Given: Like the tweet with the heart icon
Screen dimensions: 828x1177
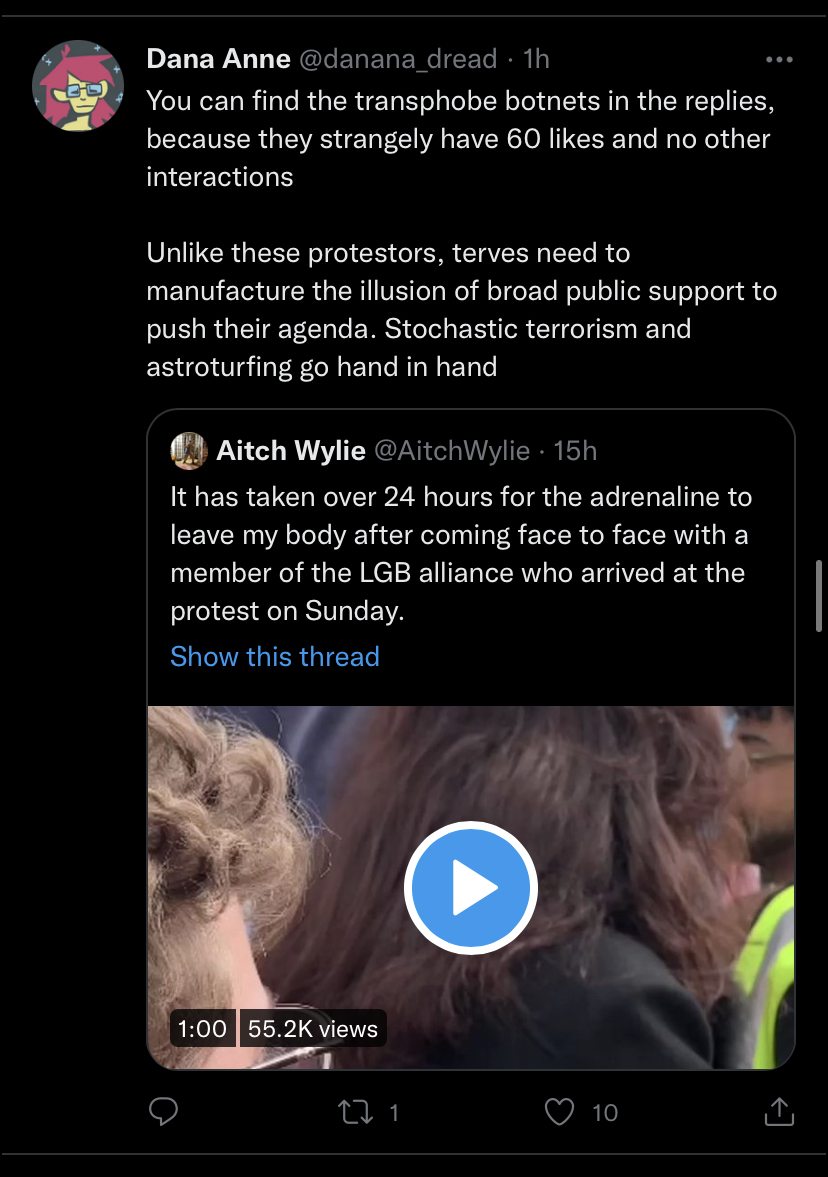Looking at the screenshot, I should (x=559, y=1112).
